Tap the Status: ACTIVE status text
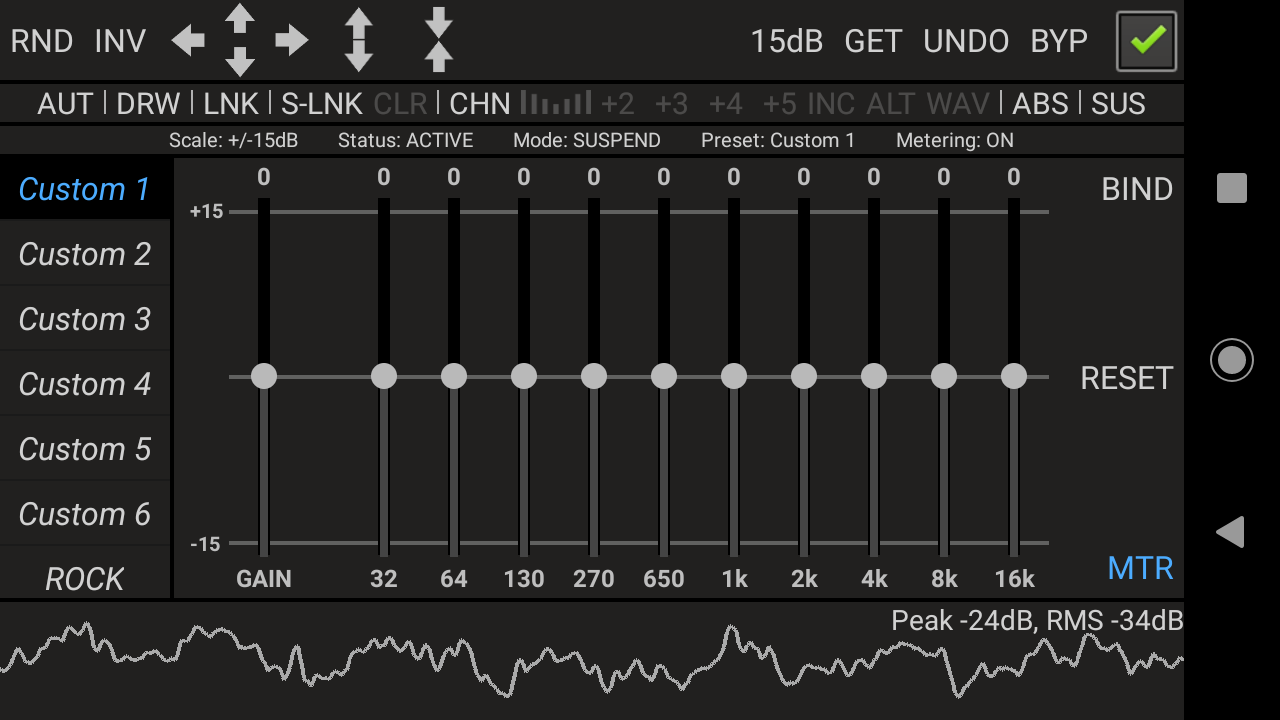This screenshot has height=720, width=1280. (x=406, y=140)
